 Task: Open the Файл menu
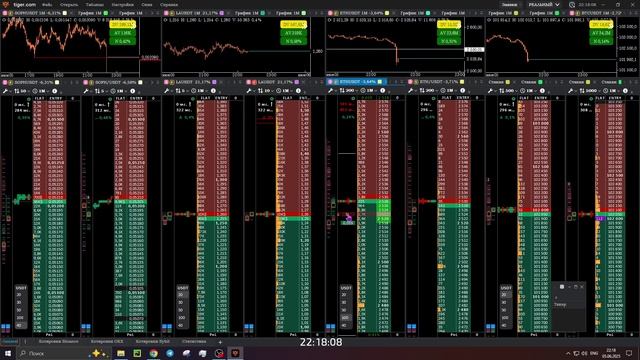(47, 4)
